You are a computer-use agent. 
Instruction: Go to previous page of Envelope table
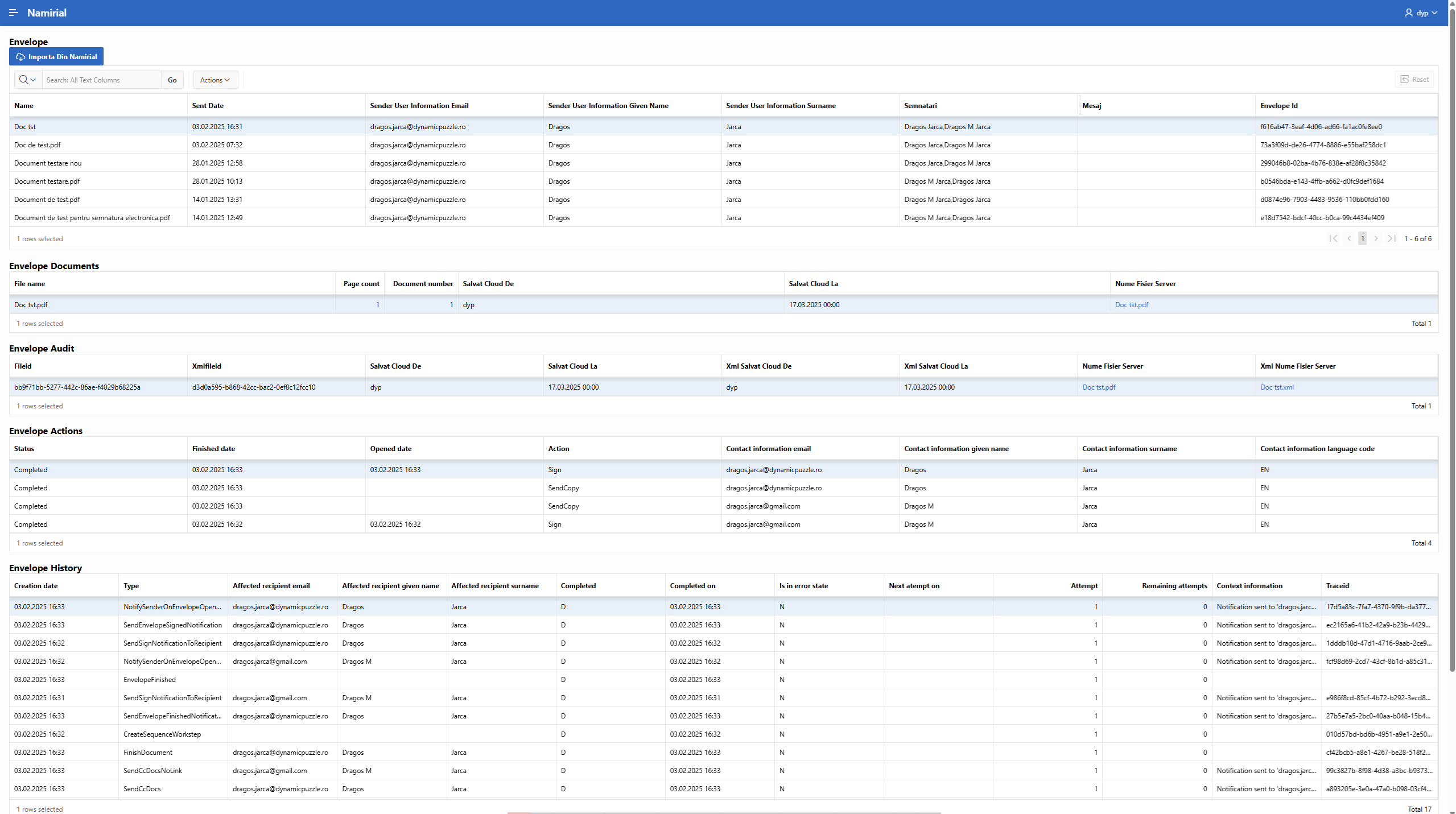coord(1348,238)
